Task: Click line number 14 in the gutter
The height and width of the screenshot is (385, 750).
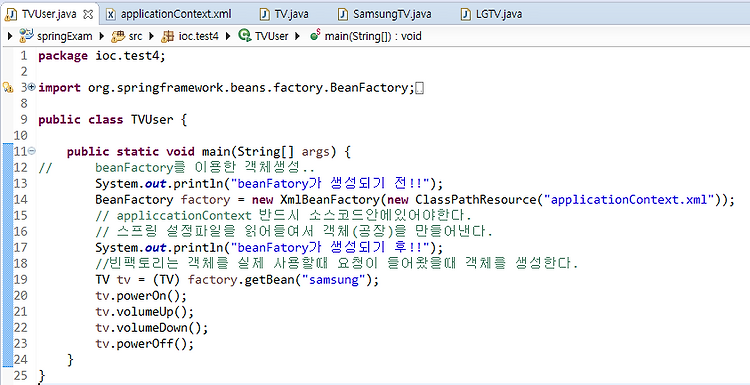Action: click(x=21, y=199)
